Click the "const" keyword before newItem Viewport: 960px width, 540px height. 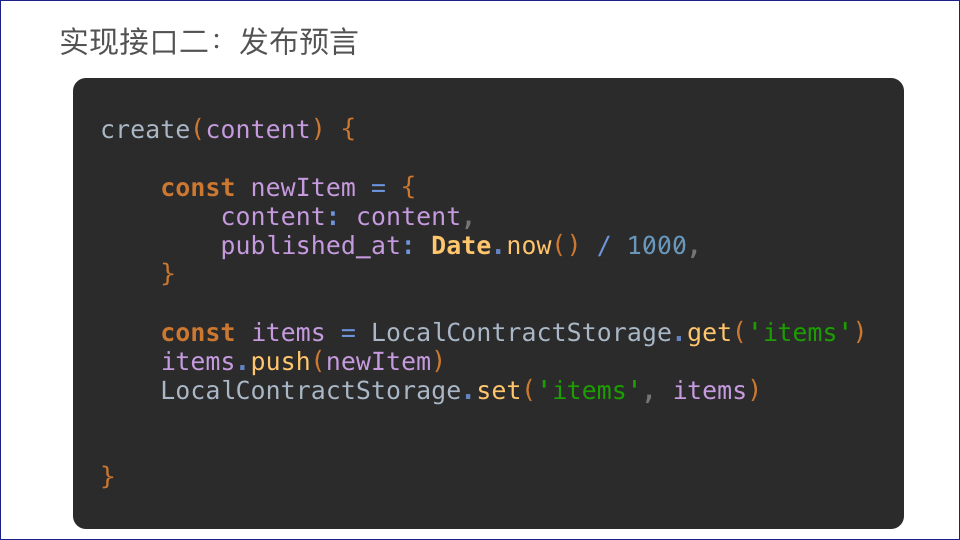198,188
